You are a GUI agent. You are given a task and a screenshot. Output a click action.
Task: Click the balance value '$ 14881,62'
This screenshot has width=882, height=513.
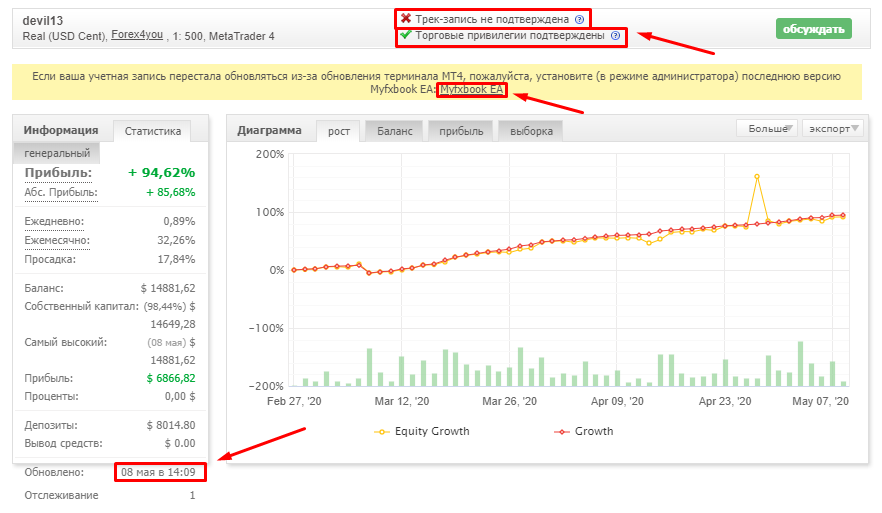(x=168, y=289)
